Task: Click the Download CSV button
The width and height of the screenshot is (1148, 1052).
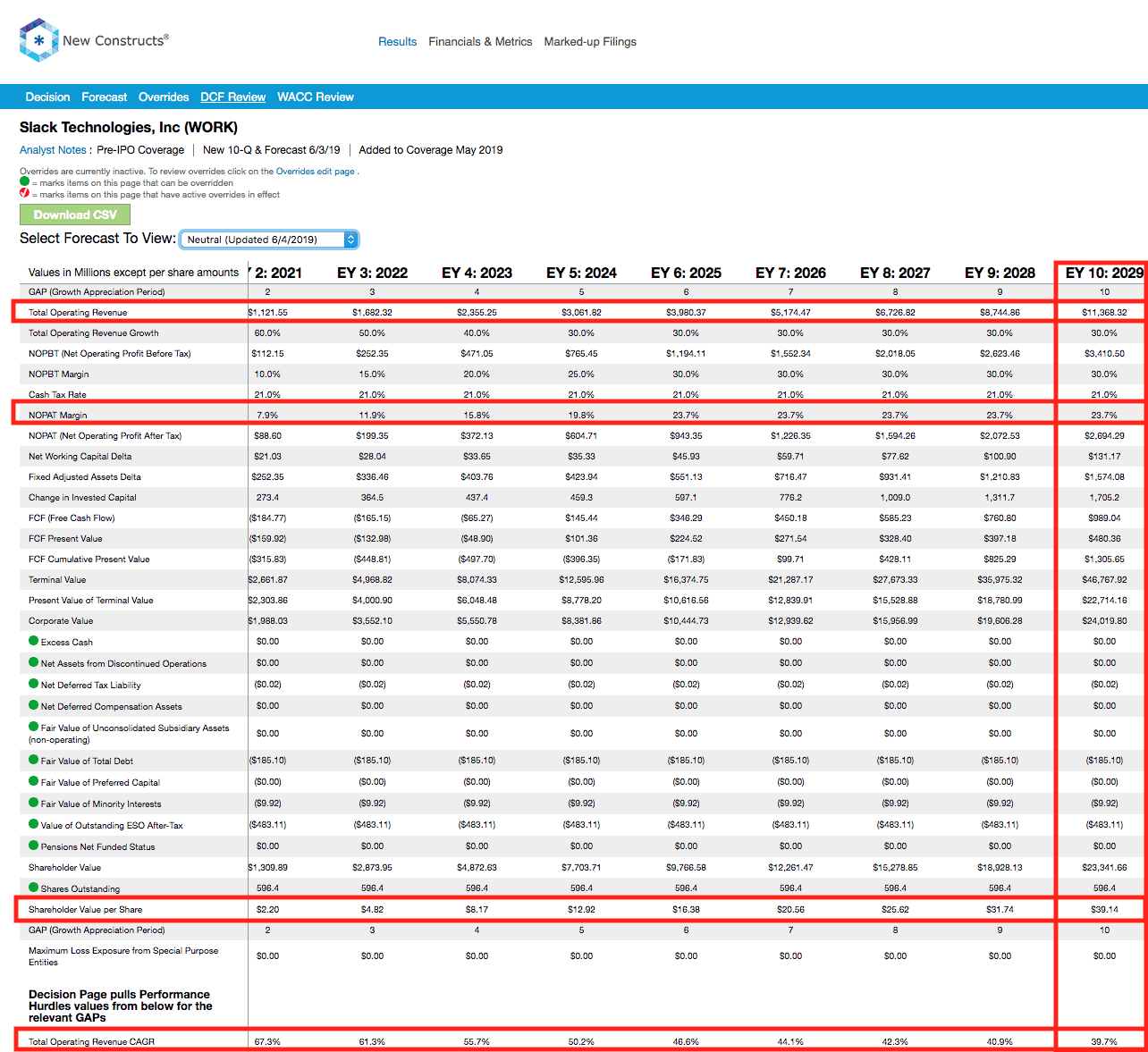Action: [x=75, y=215]
